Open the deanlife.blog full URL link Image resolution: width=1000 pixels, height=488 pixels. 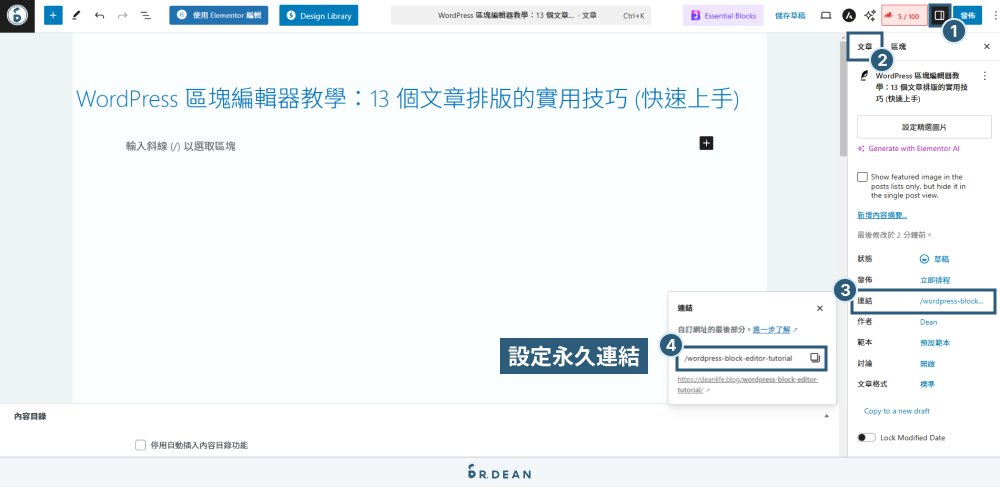(747, 385)
